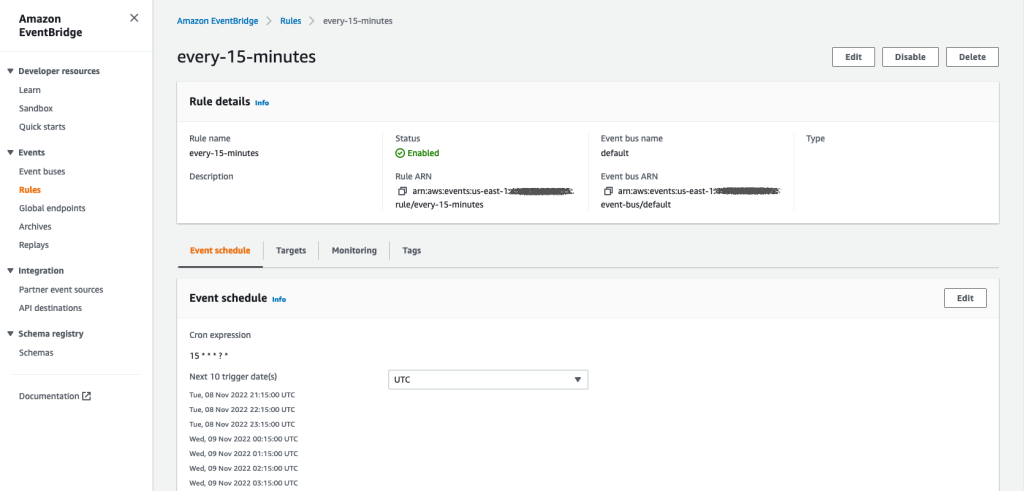The height and width of the screenshot is (491, 1024).
Task: Click the every-15-minutes page heading
Action: click(246, 57)
